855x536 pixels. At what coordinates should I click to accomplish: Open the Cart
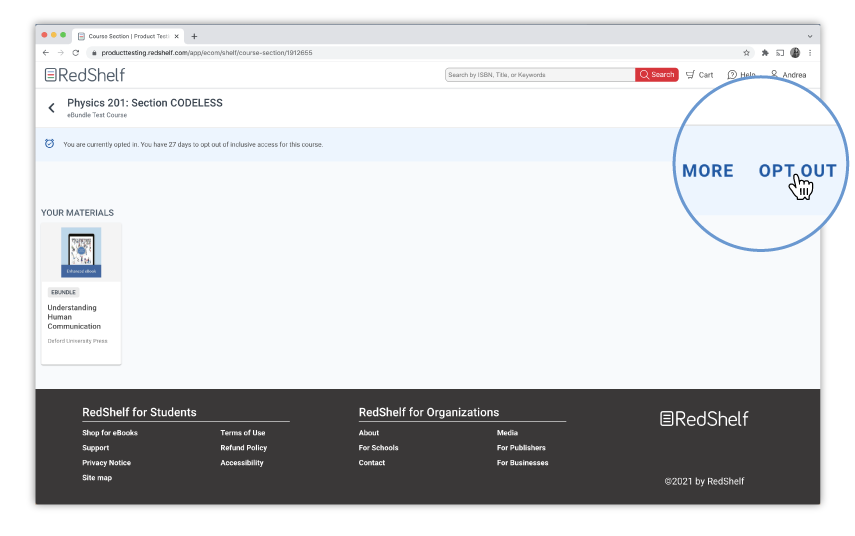coord(700,75)
